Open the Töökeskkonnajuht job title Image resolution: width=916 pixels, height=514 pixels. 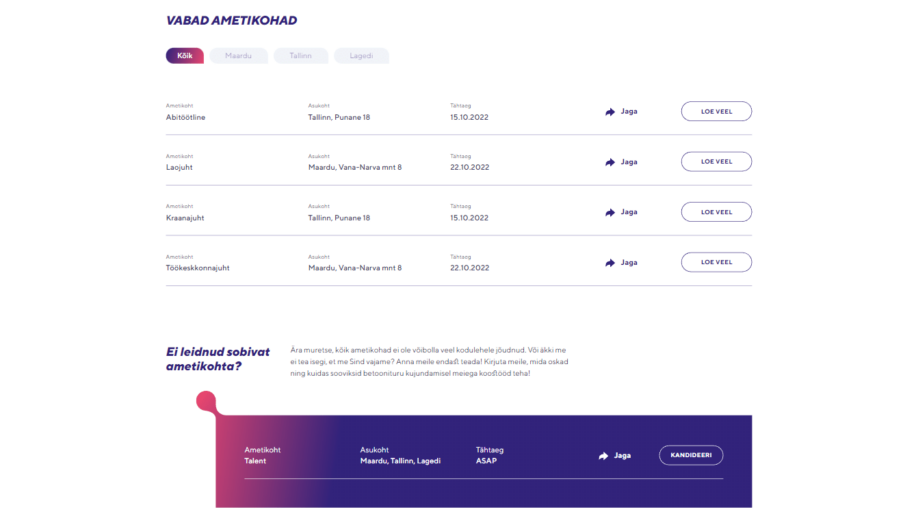click(198, 268)
